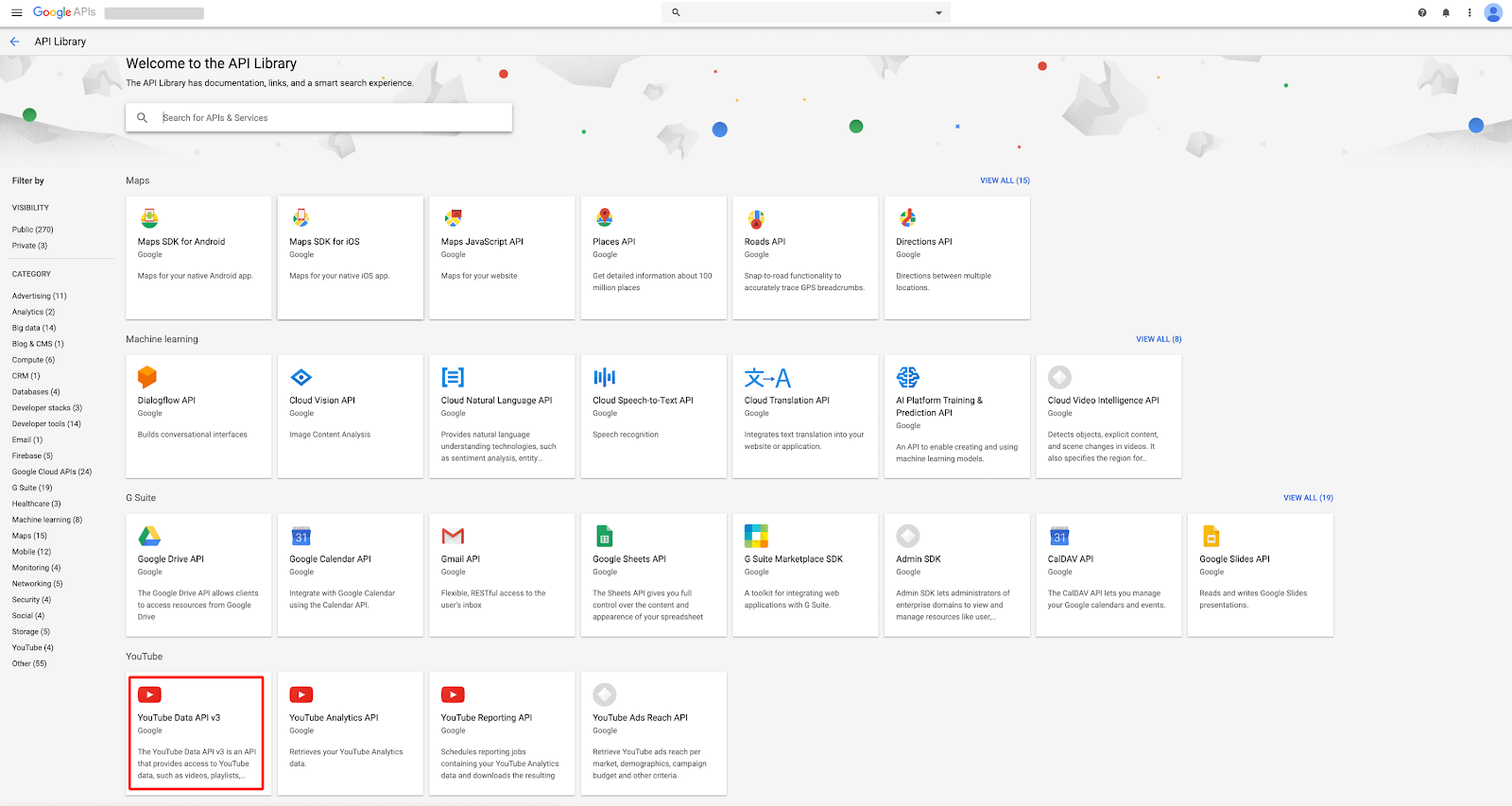Click the Google Slides API icon
The width and height of the screenshot is (1512, 806).
(1211, 537)
